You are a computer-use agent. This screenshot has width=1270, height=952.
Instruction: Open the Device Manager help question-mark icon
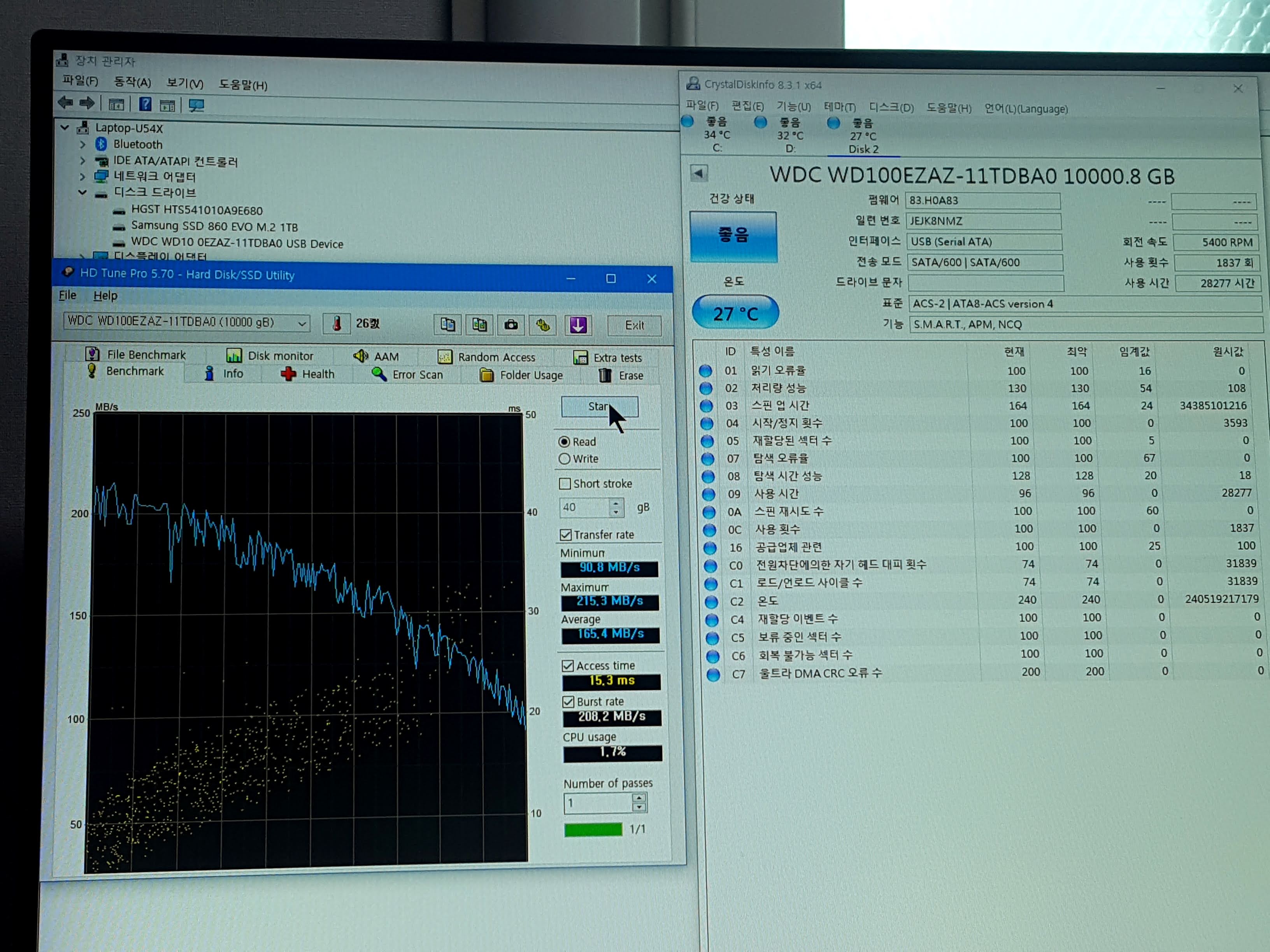pyautogui.click(x=145, y=104)
